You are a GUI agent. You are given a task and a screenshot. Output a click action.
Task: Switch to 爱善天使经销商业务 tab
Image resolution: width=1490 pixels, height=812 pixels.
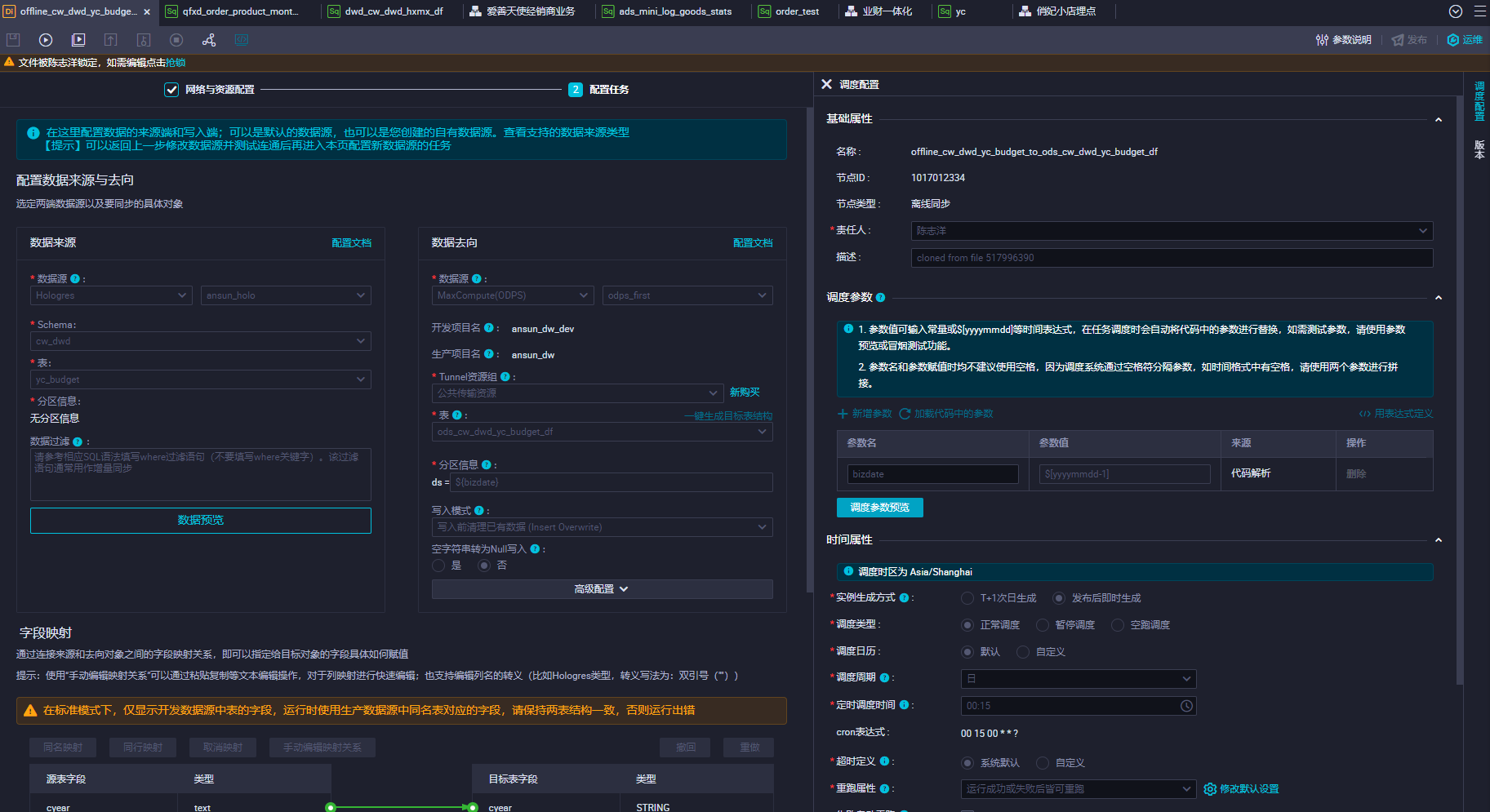click(529, 11)
